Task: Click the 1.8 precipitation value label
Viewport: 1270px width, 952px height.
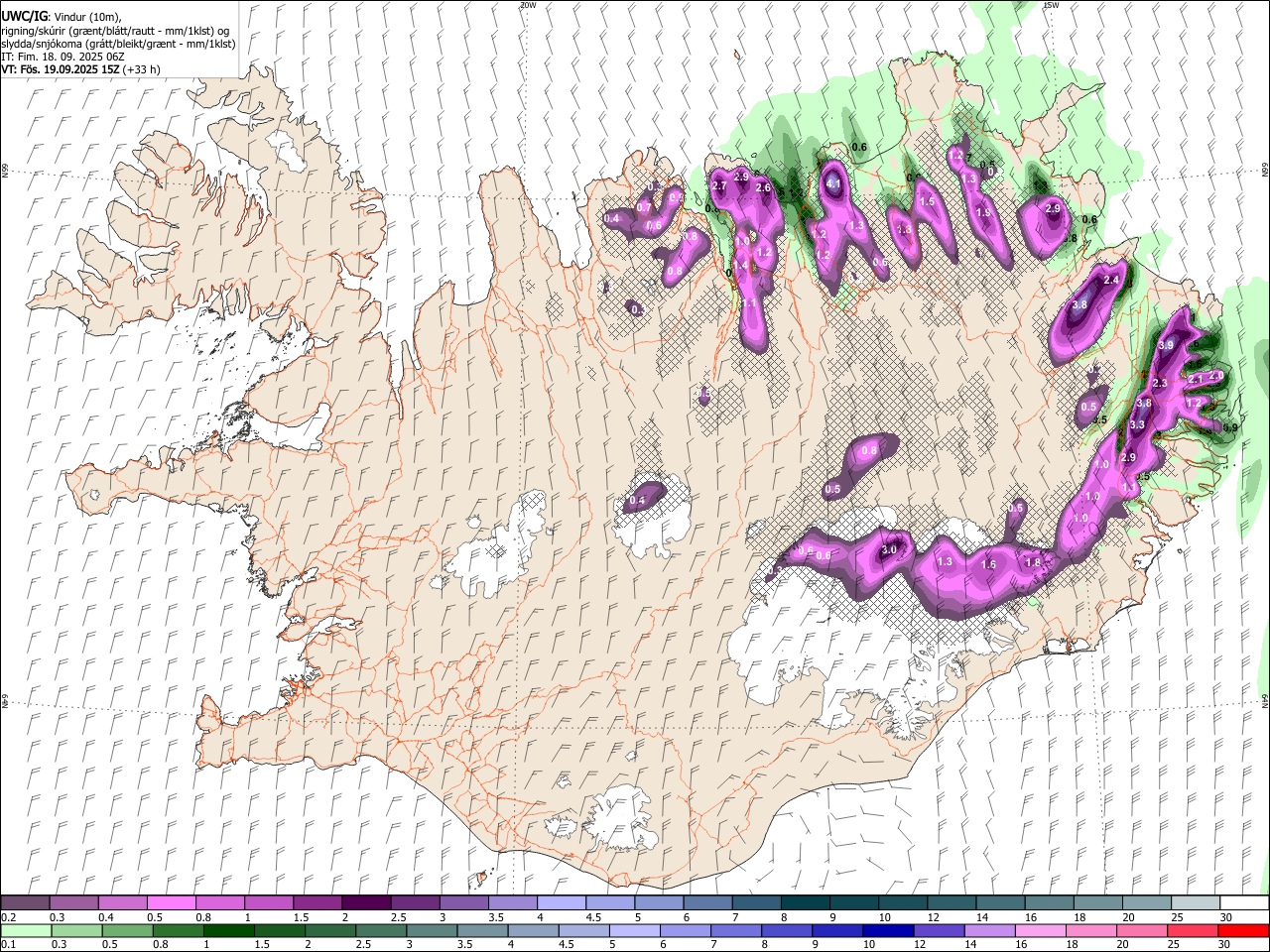Action: tap(1033, 562)
